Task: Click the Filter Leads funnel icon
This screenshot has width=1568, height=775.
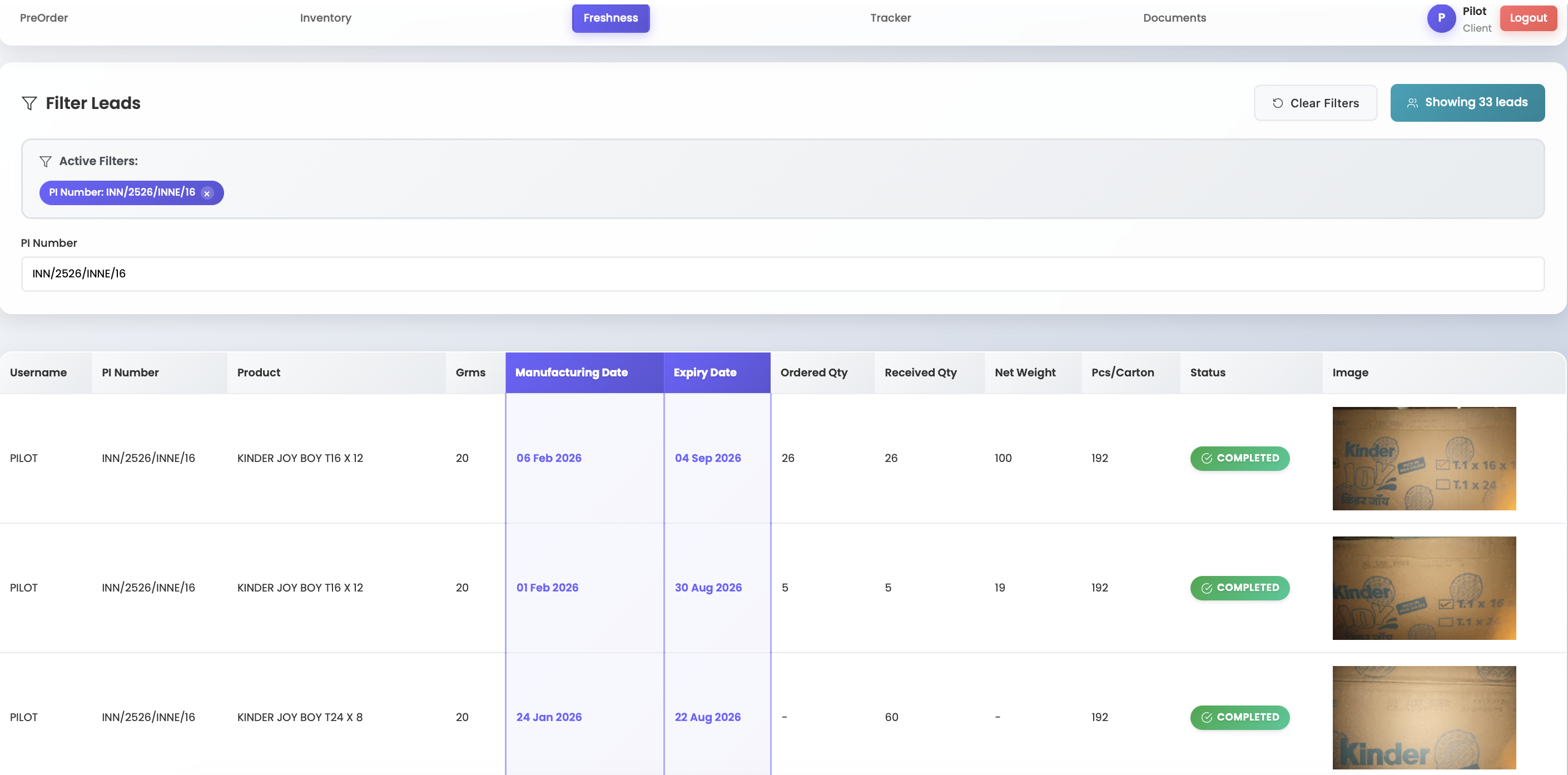Action: (x=29, y=103)
